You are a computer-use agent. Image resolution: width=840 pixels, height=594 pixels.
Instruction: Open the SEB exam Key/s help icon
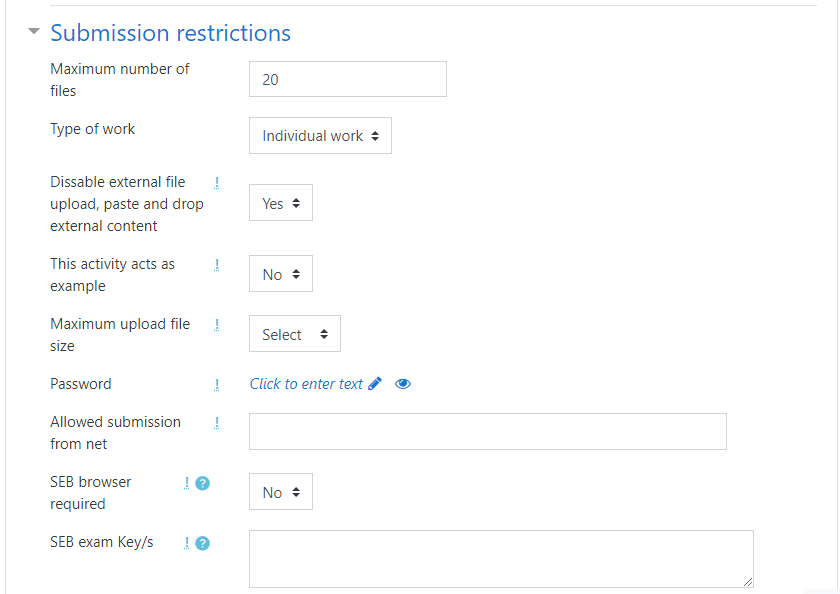tap(203, 543)
